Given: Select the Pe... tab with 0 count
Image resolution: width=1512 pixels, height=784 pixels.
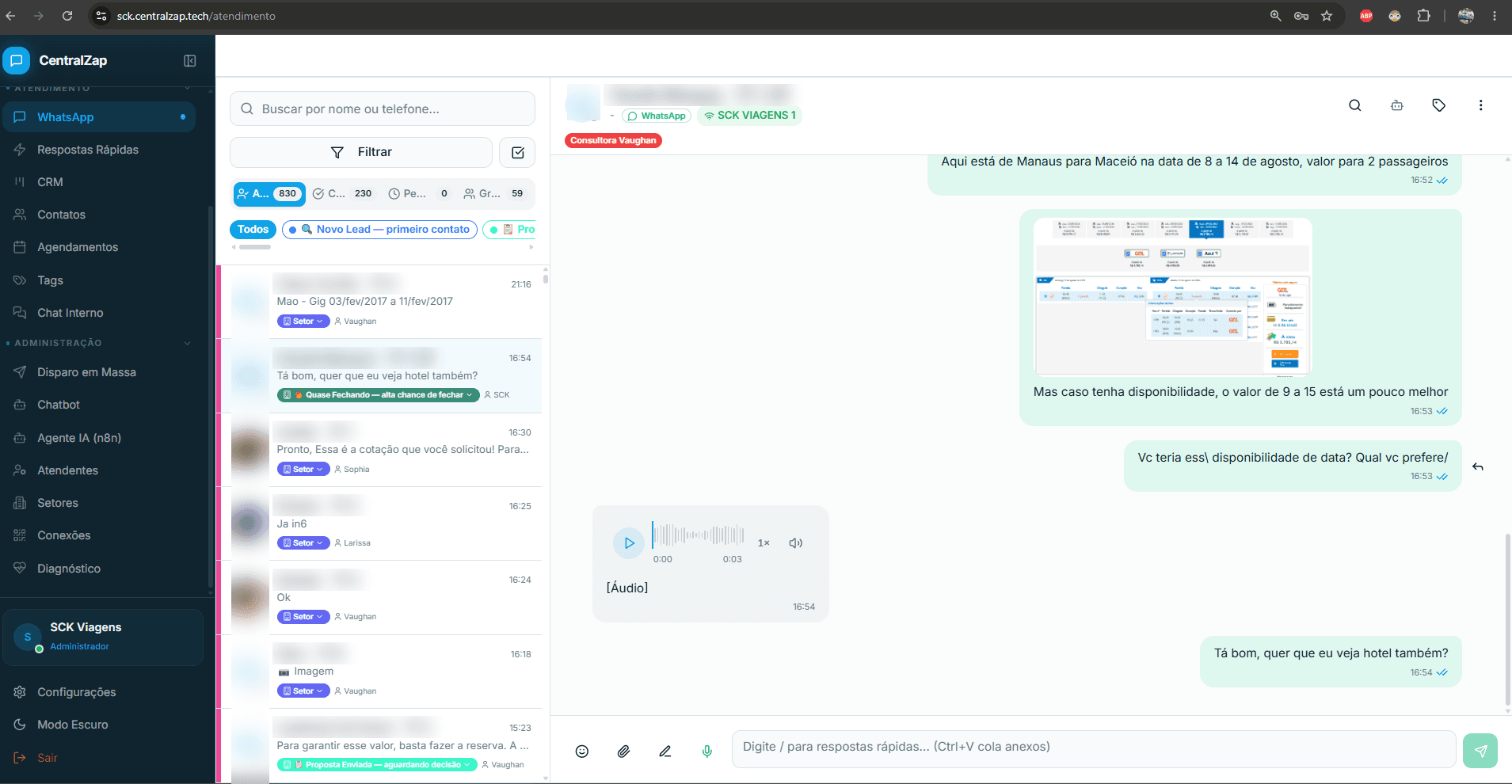Looking at the screenshot, I should click(419, 193).
